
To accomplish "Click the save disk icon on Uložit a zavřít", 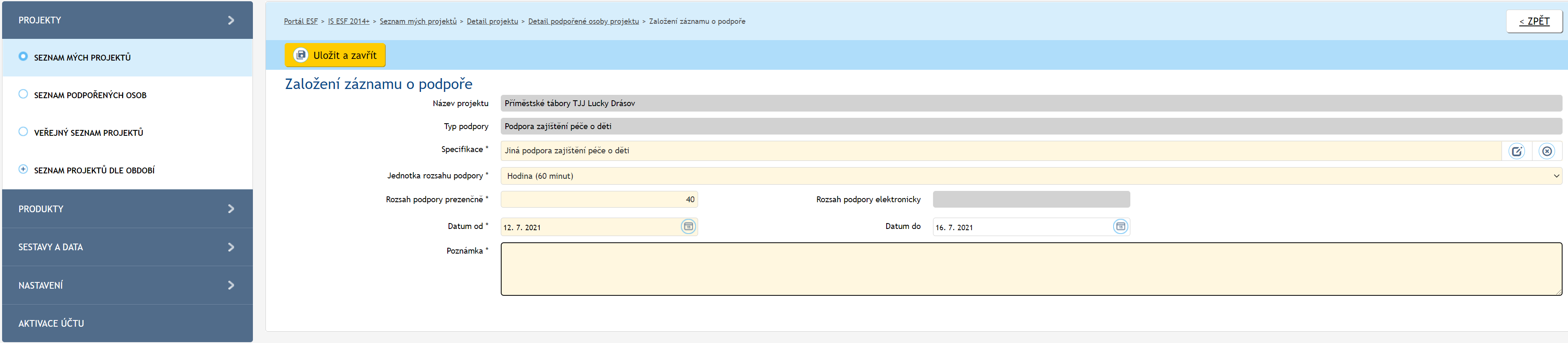I will tap(301, 55).
